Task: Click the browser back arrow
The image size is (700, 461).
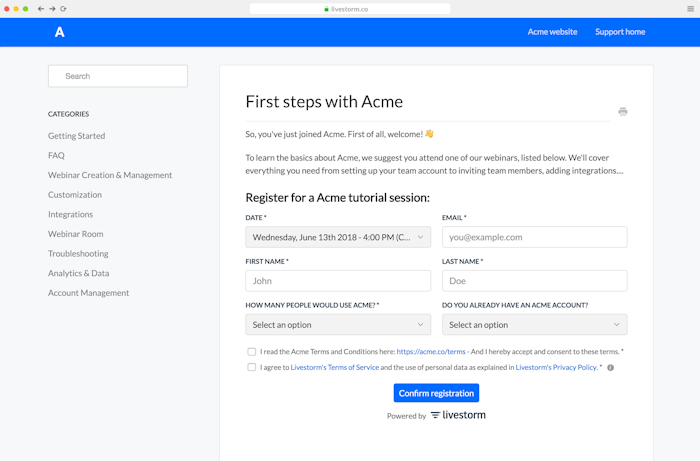Action: [x=40, y=8]
